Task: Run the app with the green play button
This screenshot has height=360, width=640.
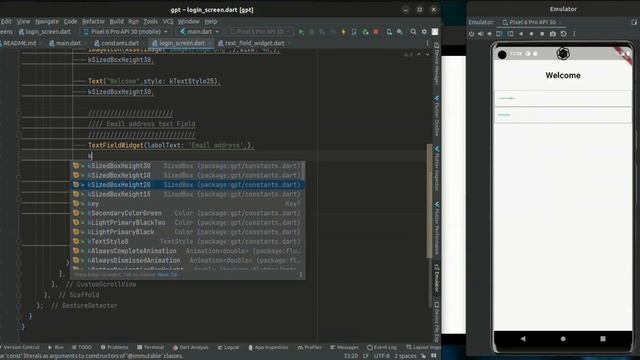Action: [x=301, y=32]
